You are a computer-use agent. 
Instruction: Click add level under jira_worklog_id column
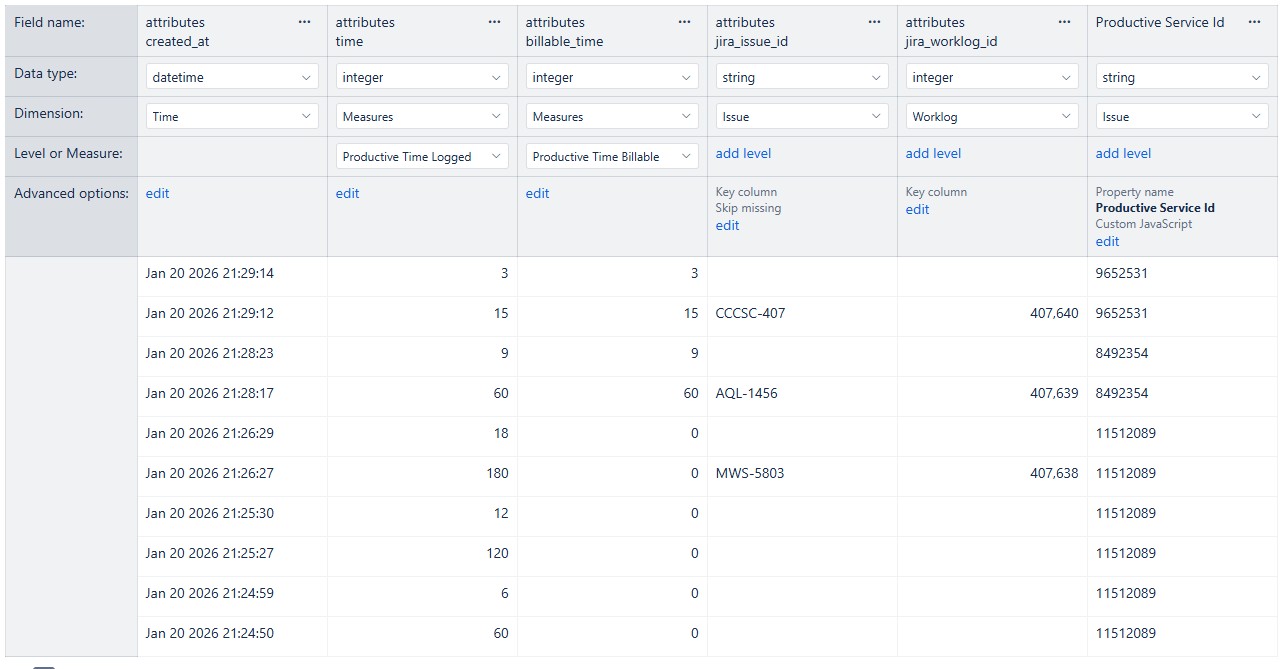pyautogui.click(x=933, y=154)
